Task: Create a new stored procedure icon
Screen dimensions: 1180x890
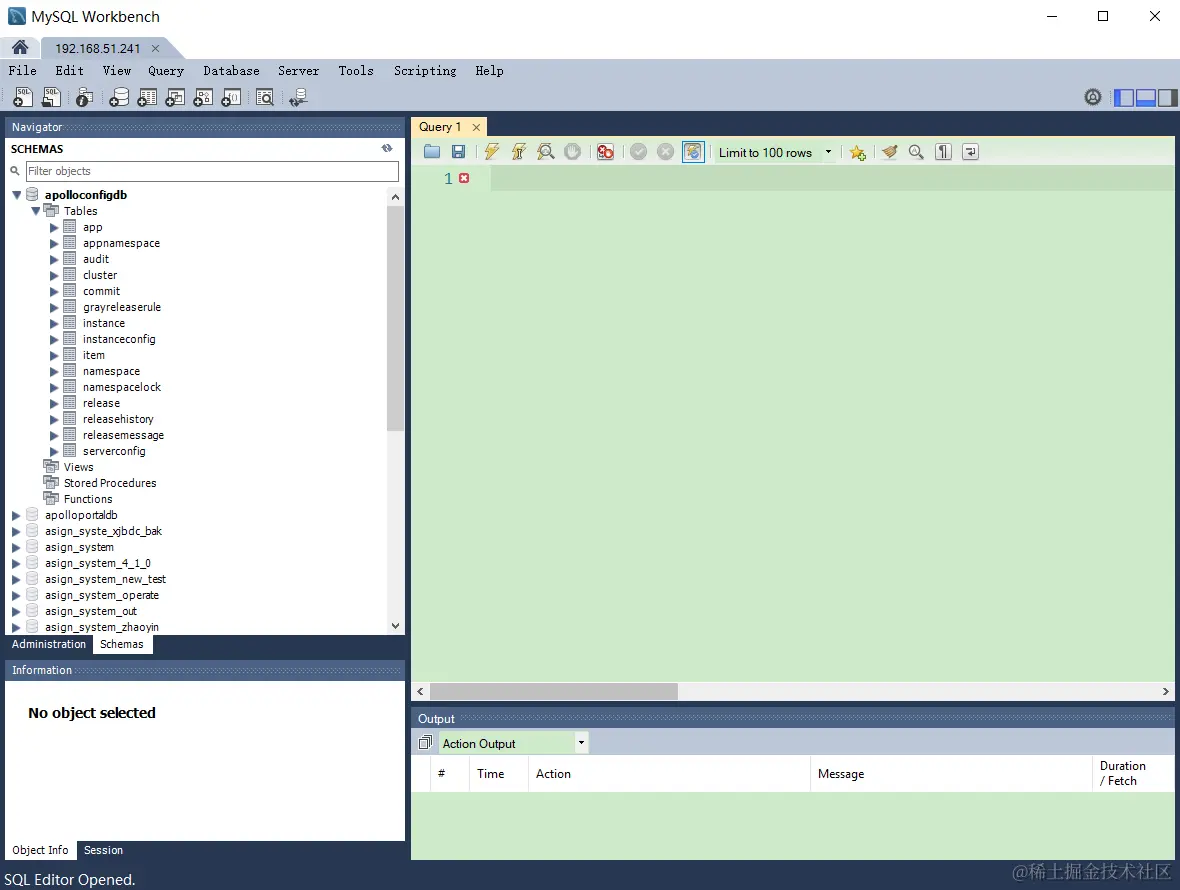Action: click(203, 97)
